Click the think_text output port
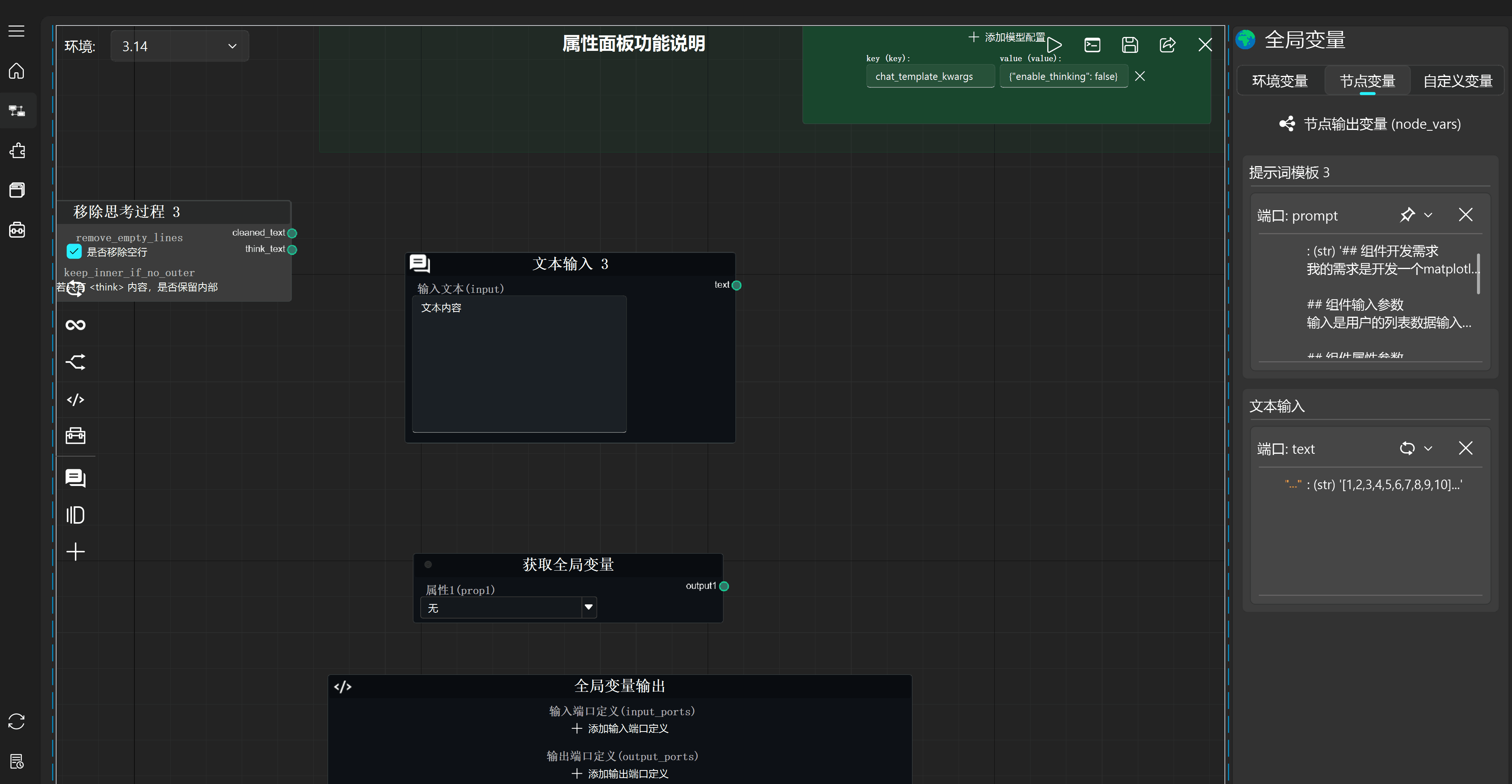Viewport: 1512px width, 784px height. click(292, 250)
